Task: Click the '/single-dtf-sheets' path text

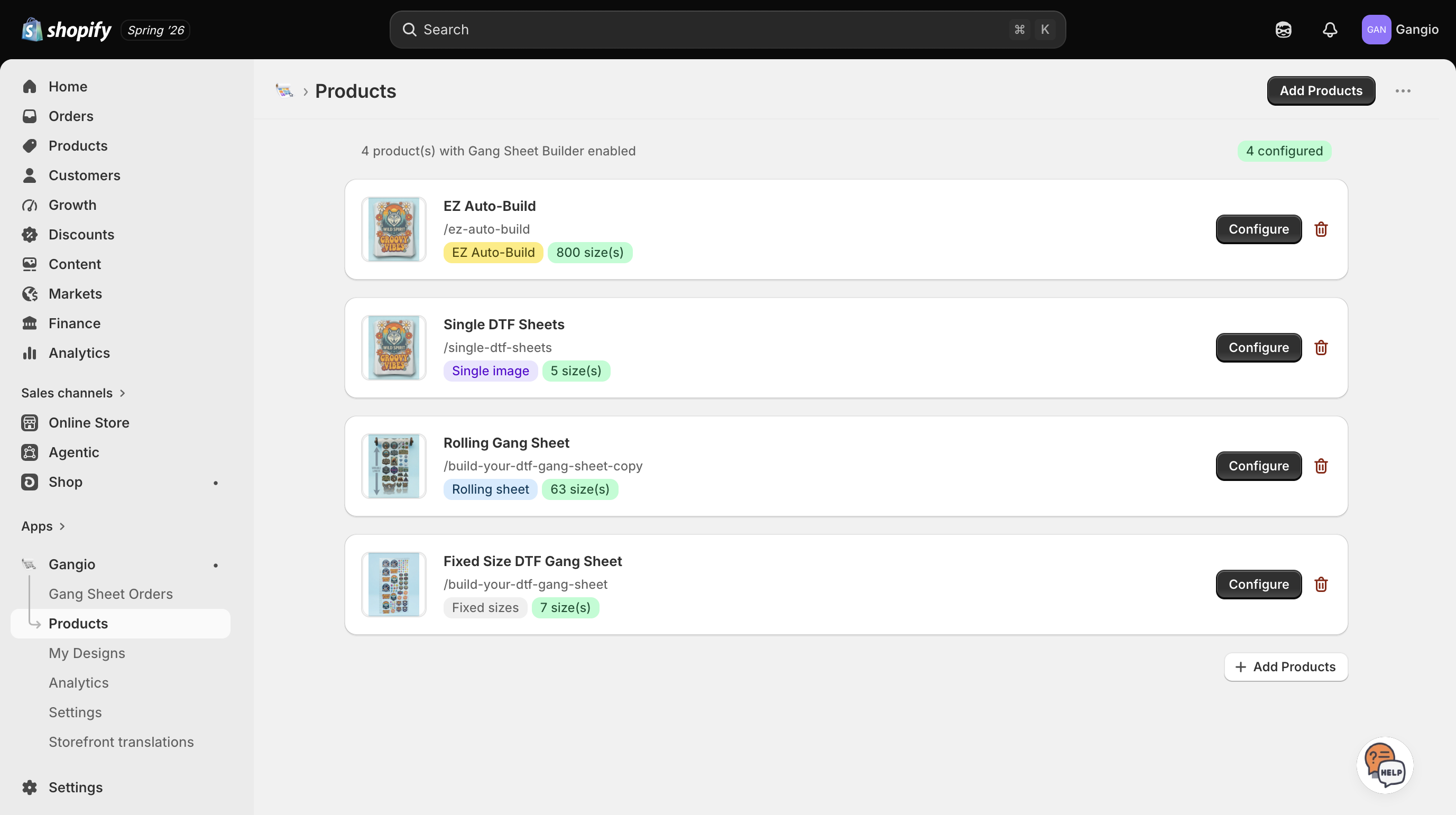Action: tap(497, 348)
